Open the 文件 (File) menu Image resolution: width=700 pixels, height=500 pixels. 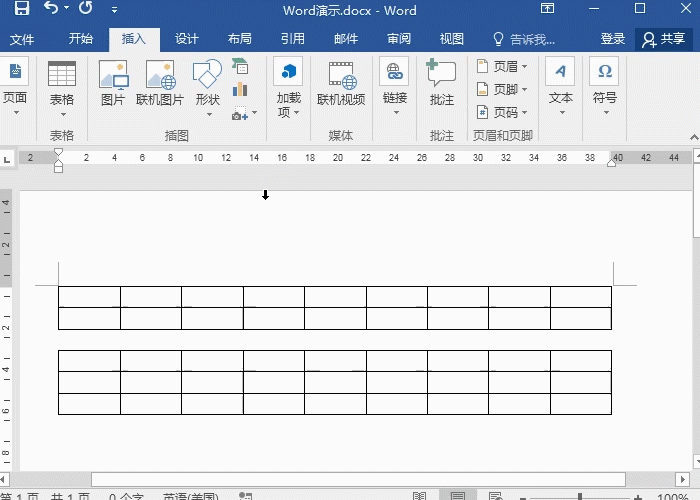[21, 39]
